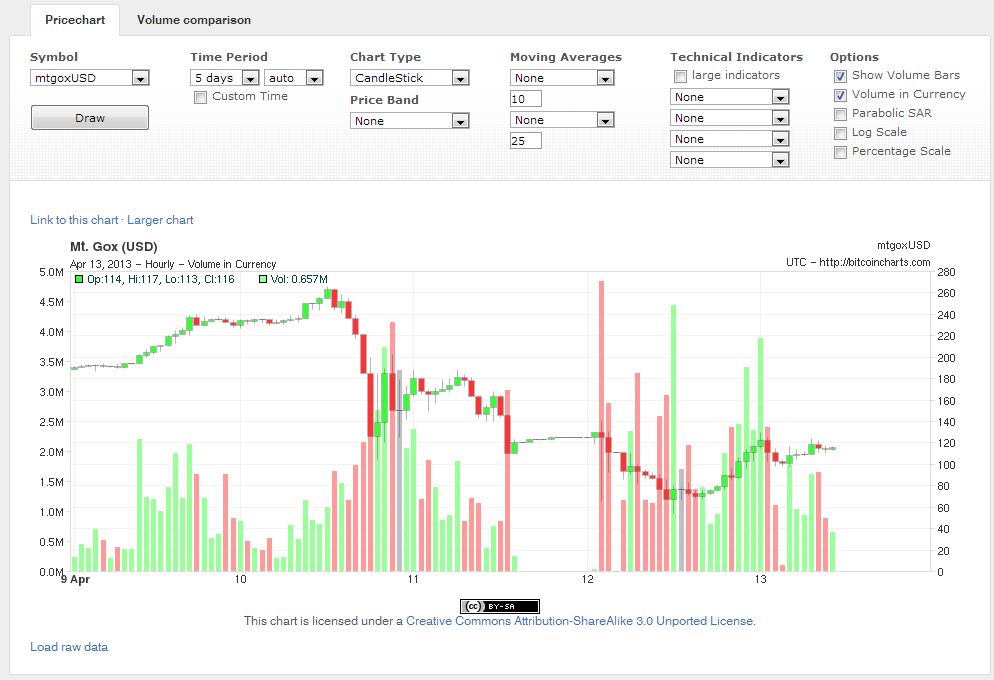Screen dimensions: 994x680
Task: Click the '9 Apr' date axis label
Action: click(75, 579)
